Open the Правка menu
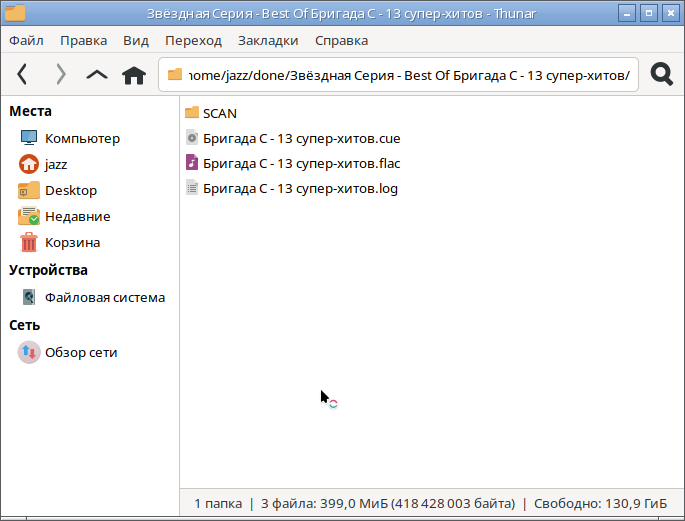 pyautogui.click(x=83, y=41)
